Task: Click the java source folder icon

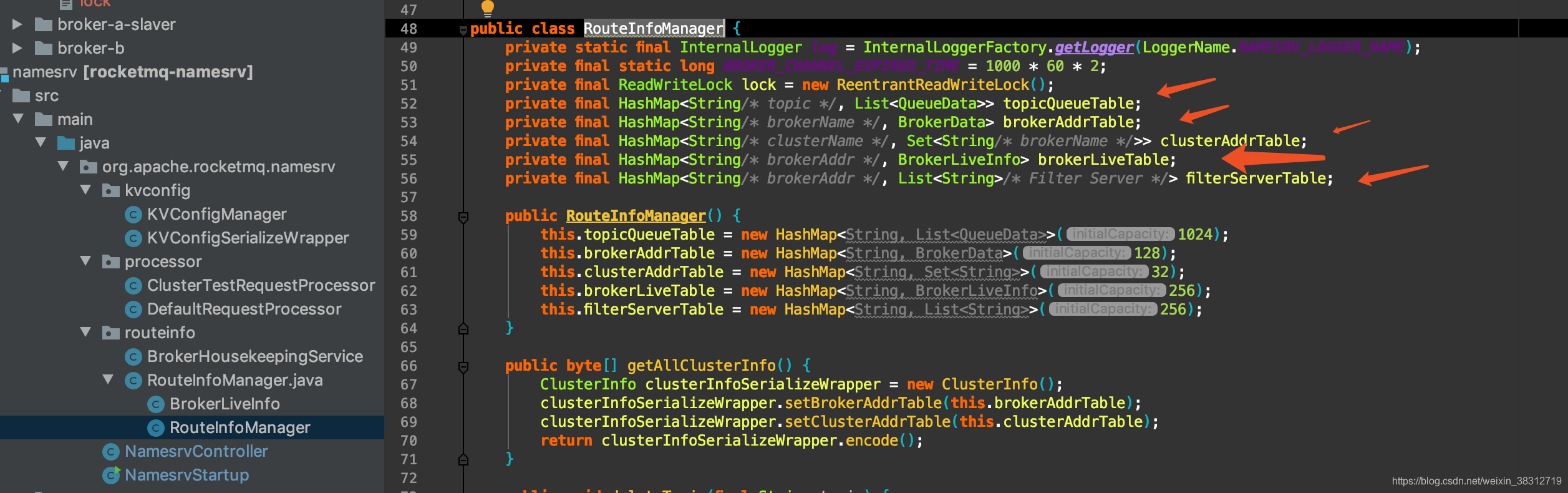Action: point(65,143)
